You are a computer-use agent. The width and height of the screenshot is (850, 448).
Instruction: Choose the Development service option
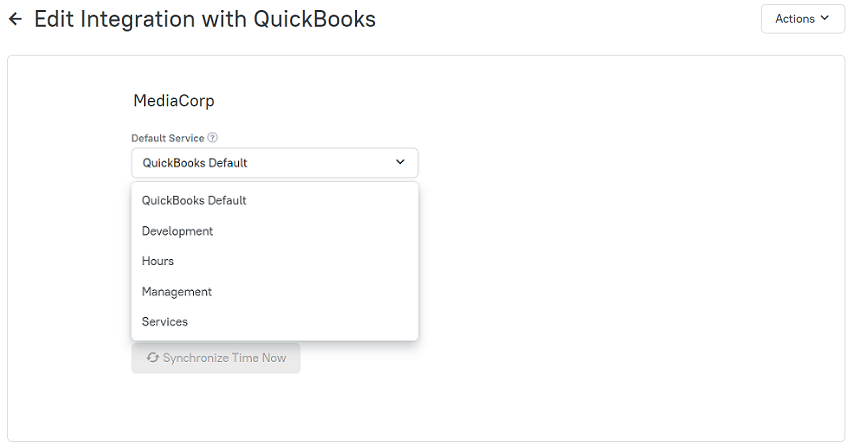[x=274, y=231]
